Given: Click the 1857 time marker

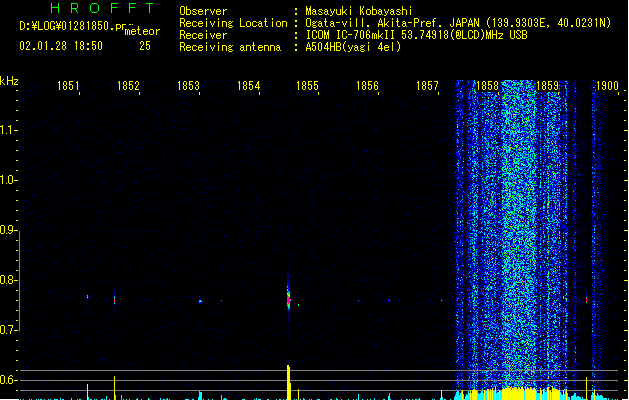Looking at the screenshot, I should coord(427,86).
